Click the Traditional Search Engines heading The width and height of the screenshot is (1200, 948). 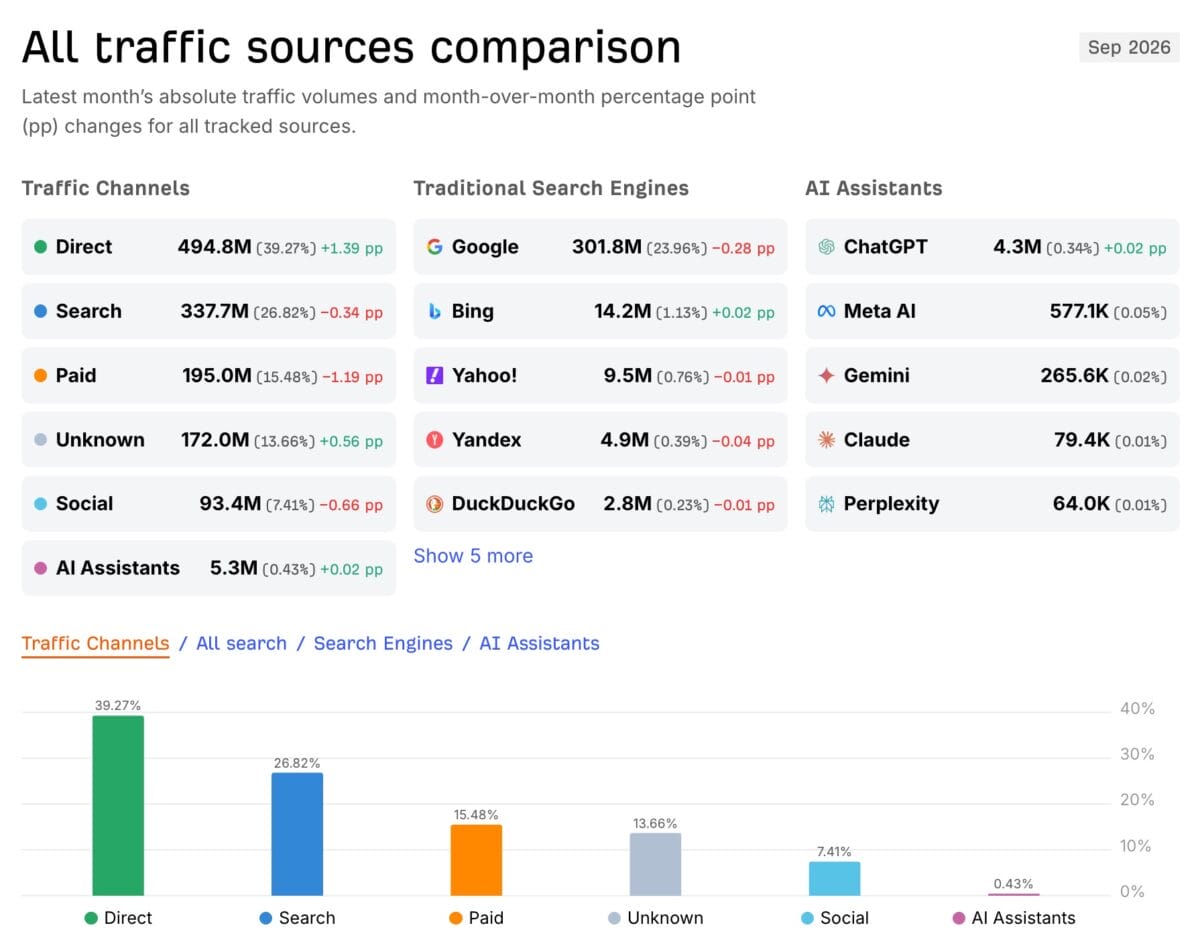point(551,188)
